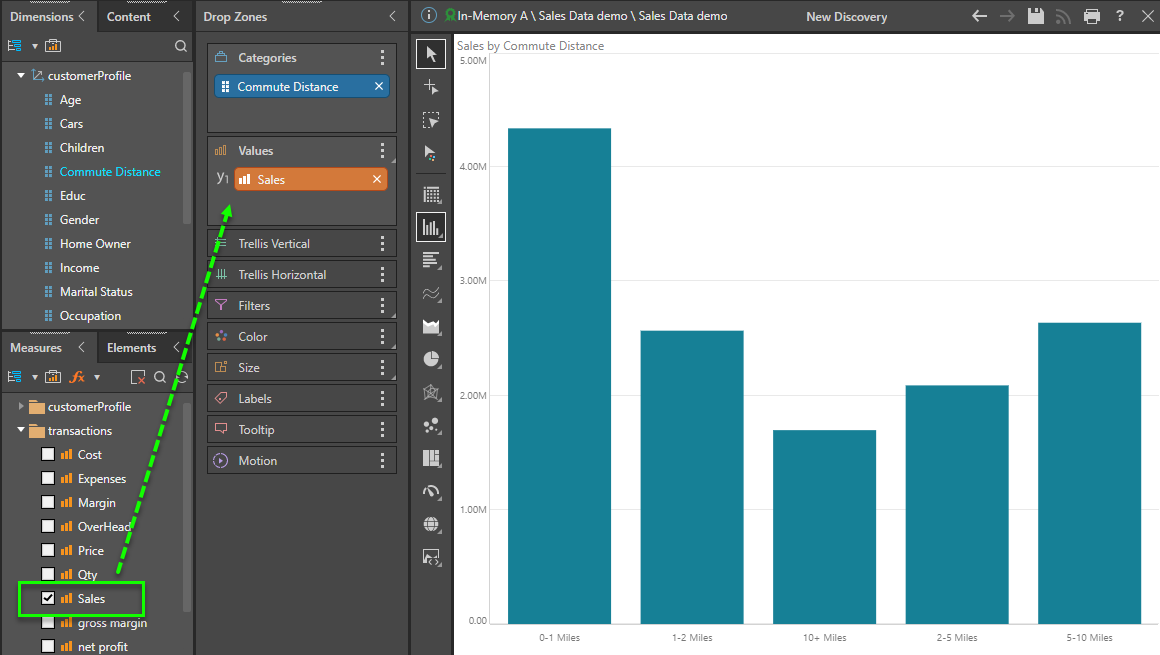The height and width of the screenshot is (655, 1160).
Task: Click the search icon in Dimensions panel
Action: click(x=181, y=46)
